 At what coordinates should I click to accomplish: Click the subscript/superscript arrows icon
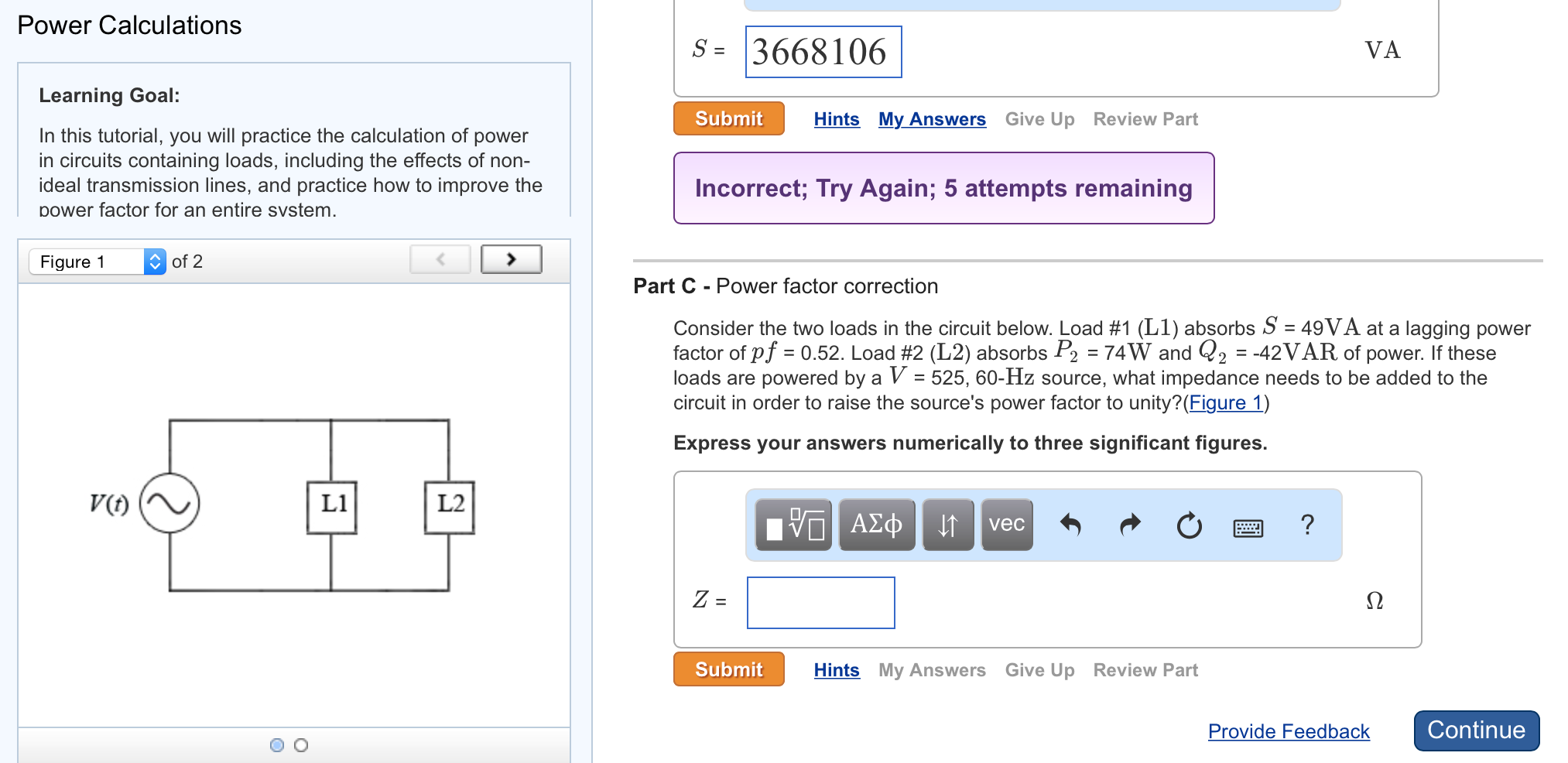click(949, 525)
